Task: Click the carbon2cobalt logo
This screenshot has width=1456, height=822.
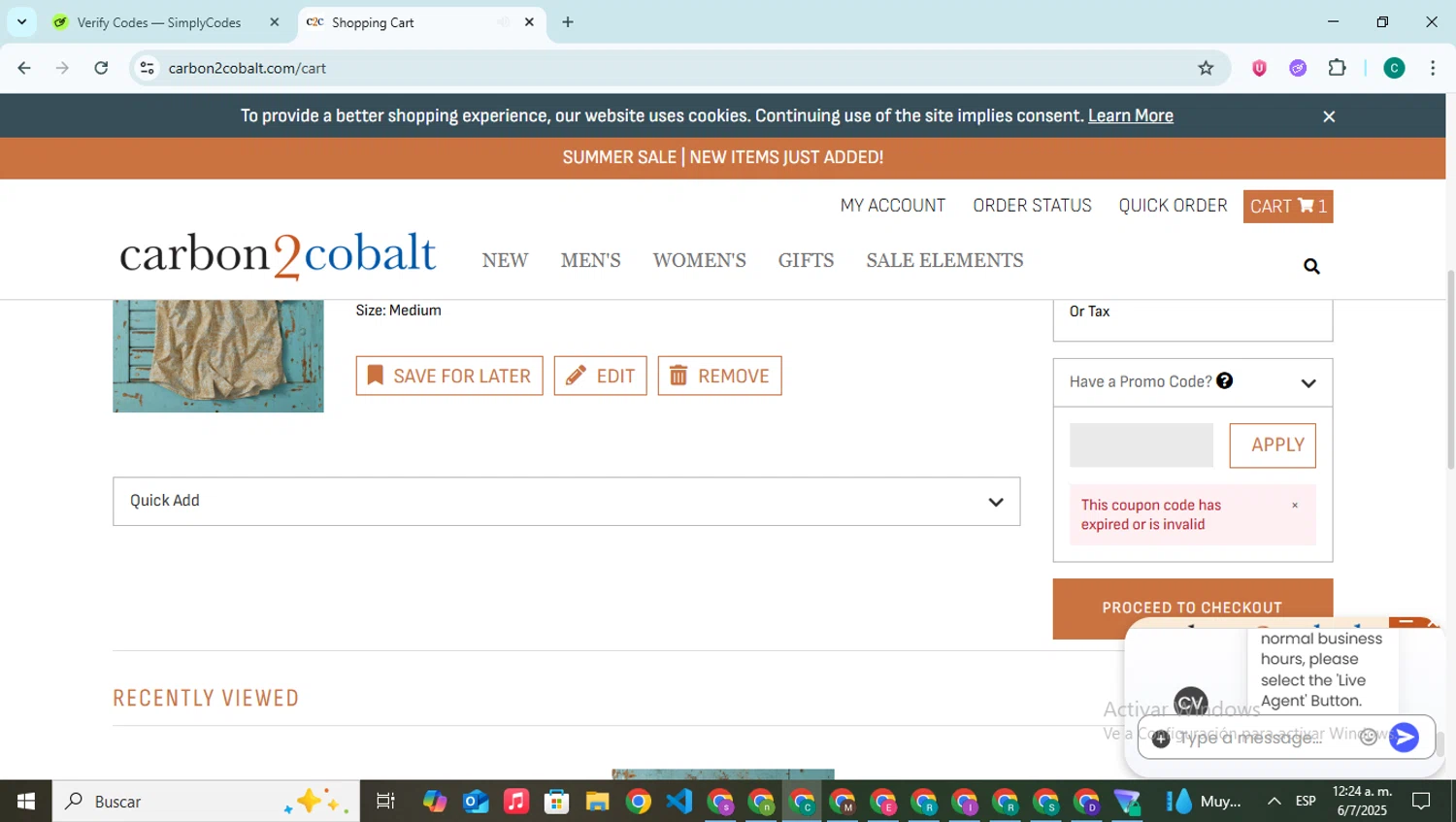Action: tap(278, 254)
